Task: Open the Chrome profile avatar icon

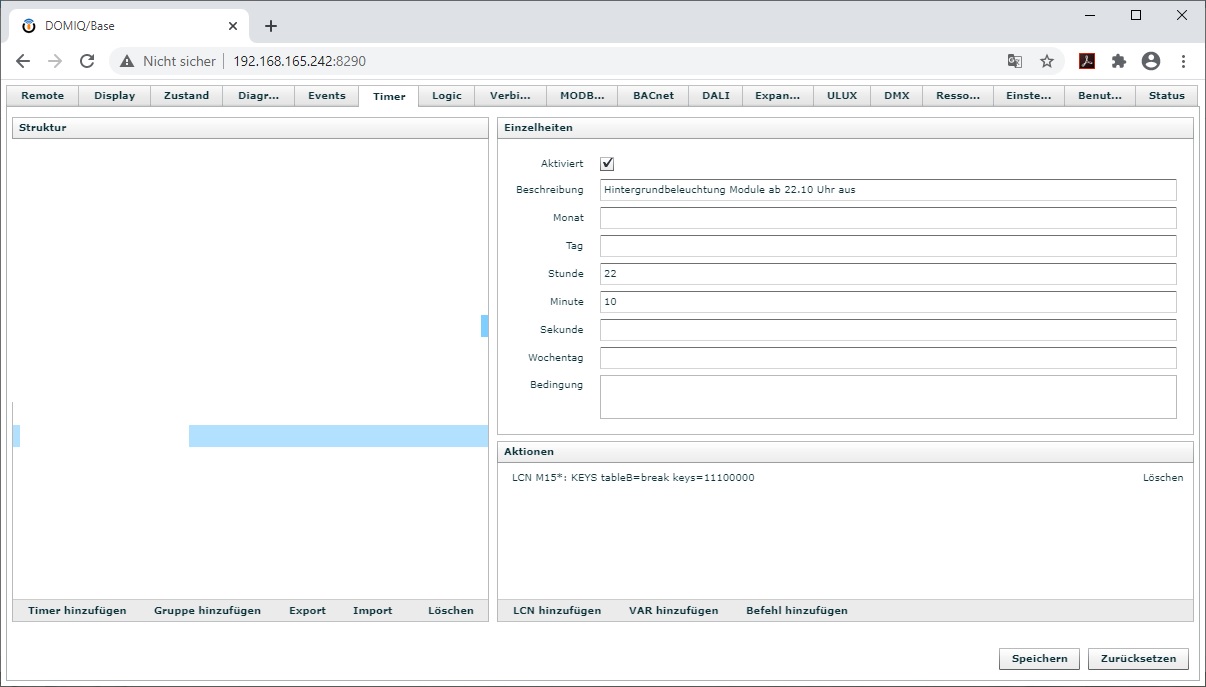Action: point(1151,61)
